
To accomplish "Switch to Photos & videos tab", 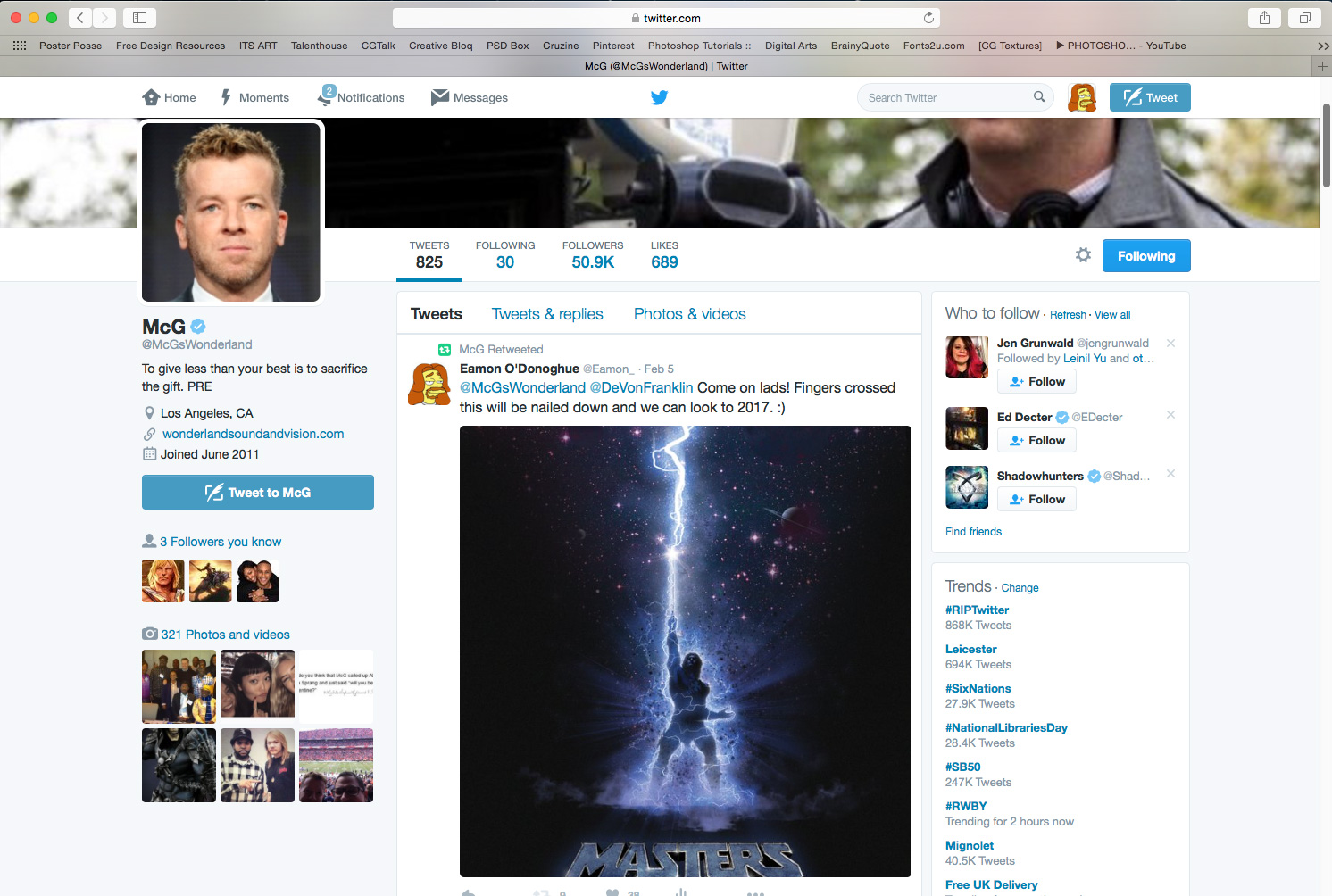I will (690, 314).
